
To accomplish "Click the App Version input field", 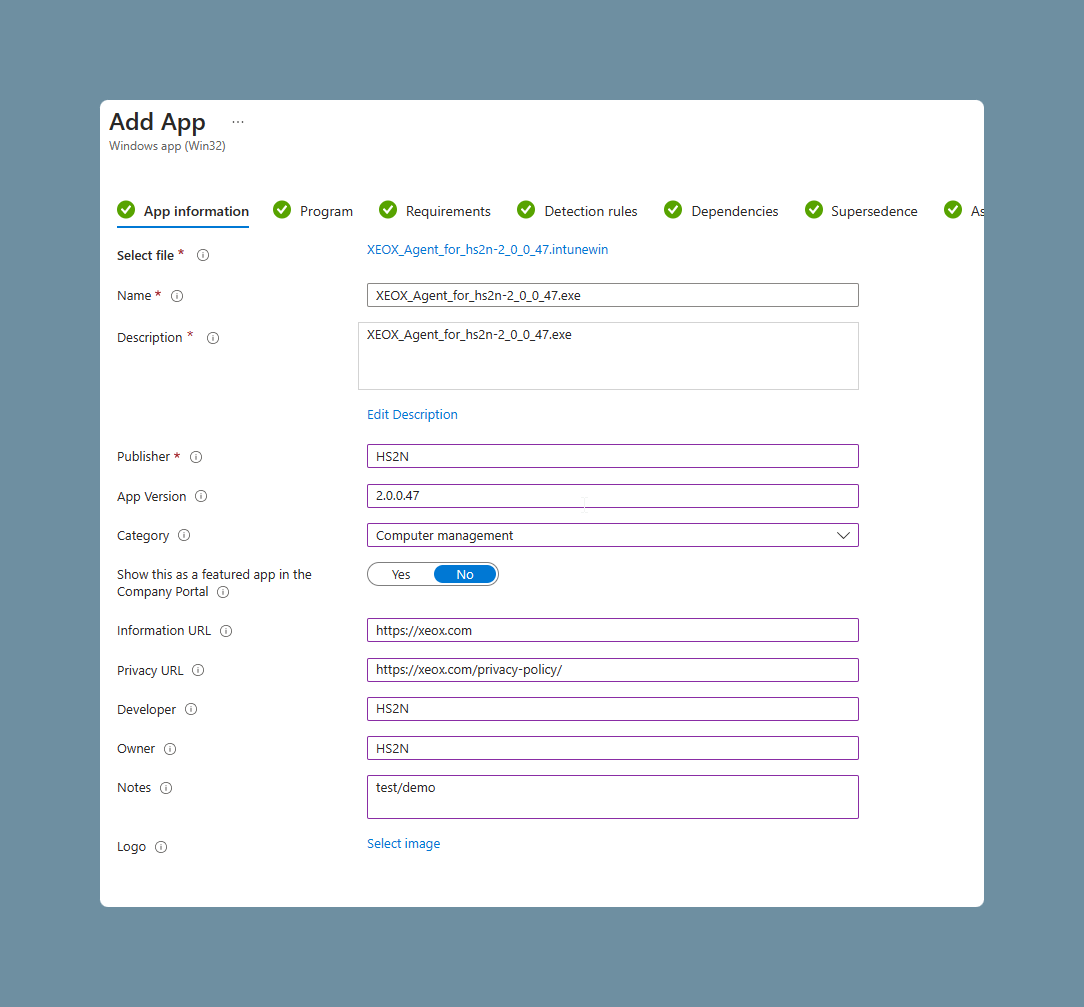I will (613, 496).
